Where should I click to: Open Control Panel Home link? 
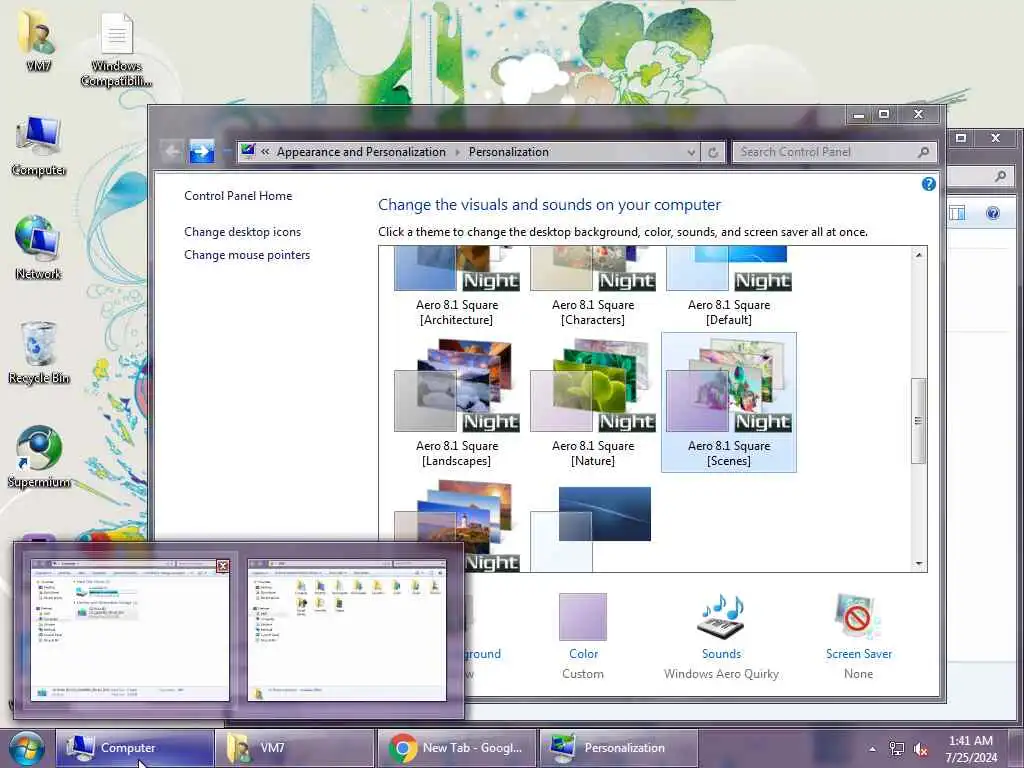[x=238, y=196]
